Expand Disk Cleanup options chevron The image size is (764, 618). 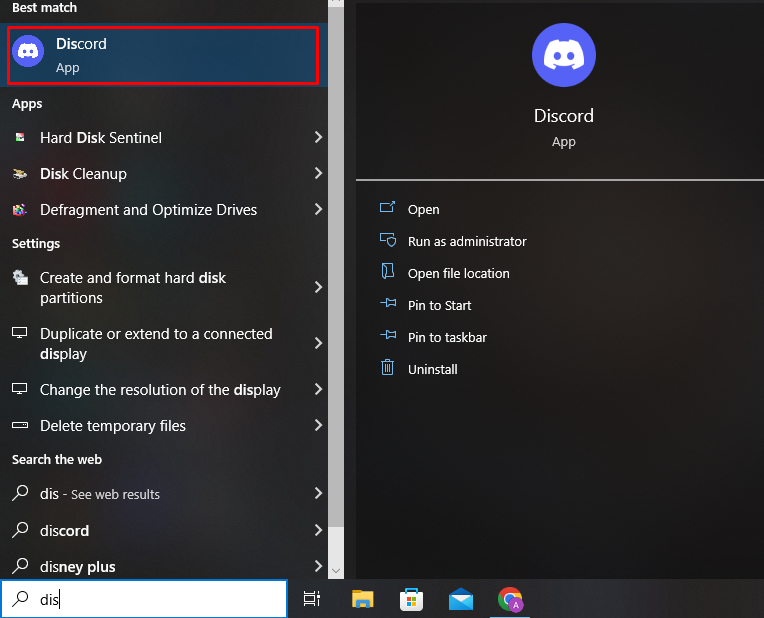pyautogui.click(x=318, y=174)
